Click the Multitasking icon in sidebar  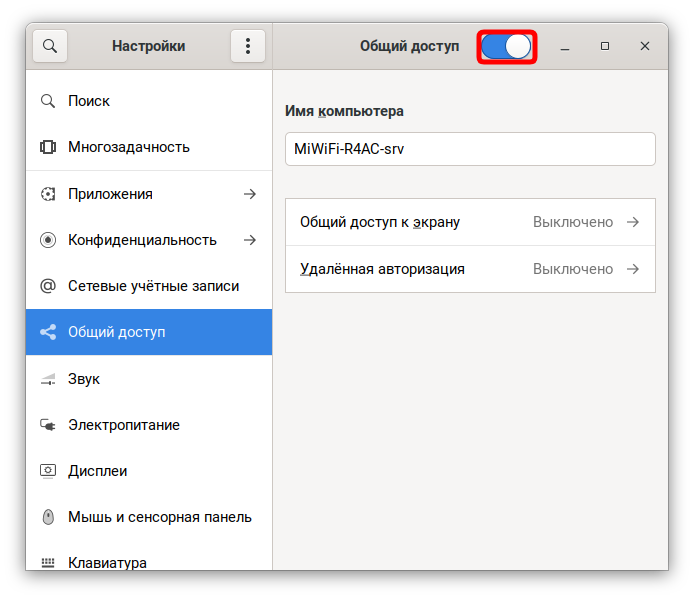click(47, 147)
